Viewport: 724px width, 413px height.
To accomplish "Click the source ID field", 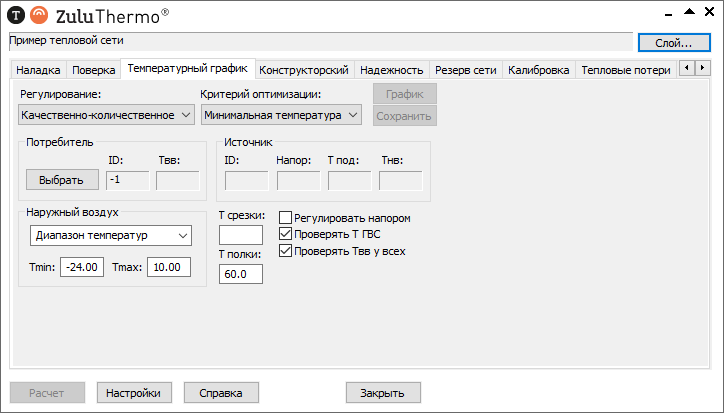I will click(x=247, y=180).
